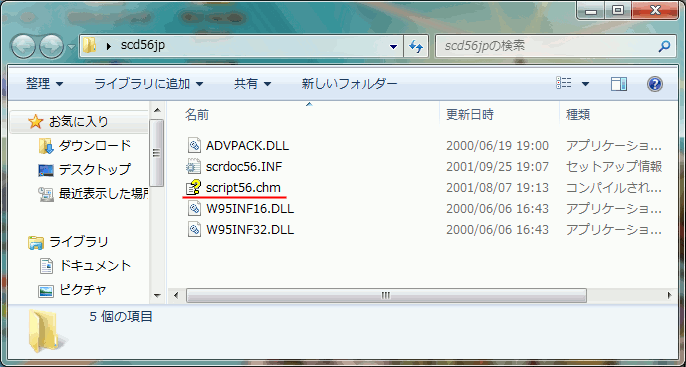Open ピクチャ library
The image size is (686, 367).
(83, 290)
